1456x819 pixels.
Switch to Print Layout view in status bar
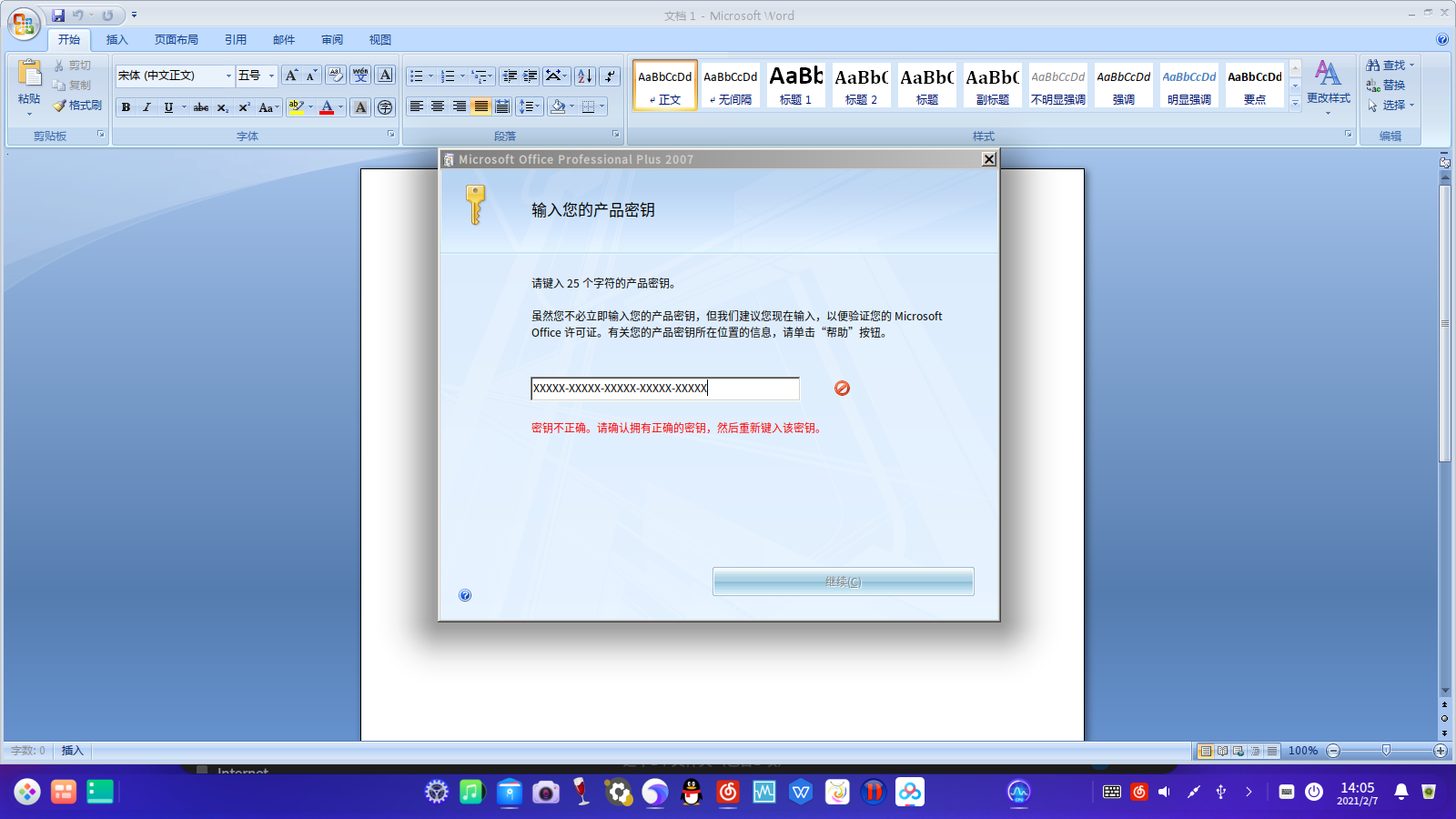pos(1206,751)
